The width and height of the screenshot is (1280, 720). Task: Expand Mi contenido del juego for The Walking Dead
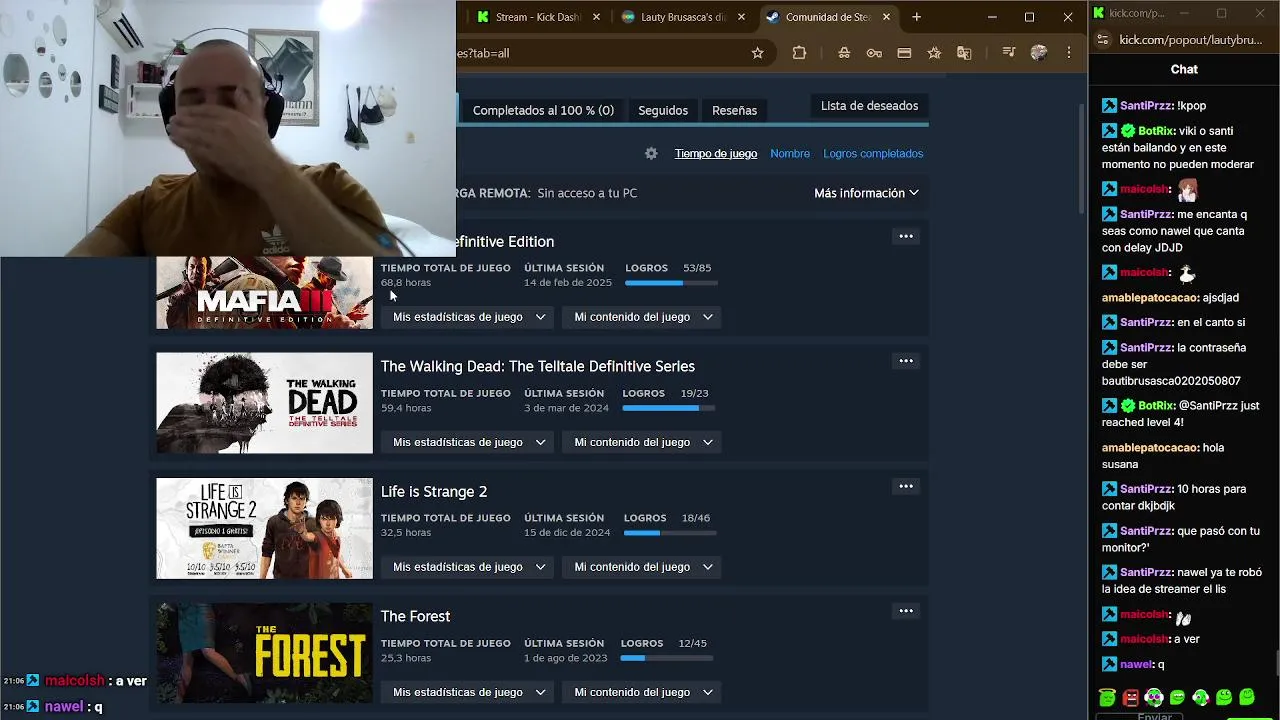643,442
